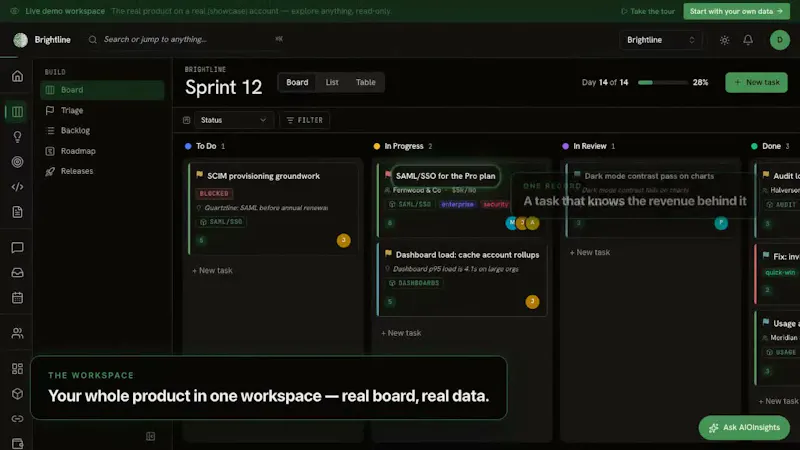Open the grid apps icon in the left rail
The width and height of the screenshot is (800, 450).
coord(17,368)
